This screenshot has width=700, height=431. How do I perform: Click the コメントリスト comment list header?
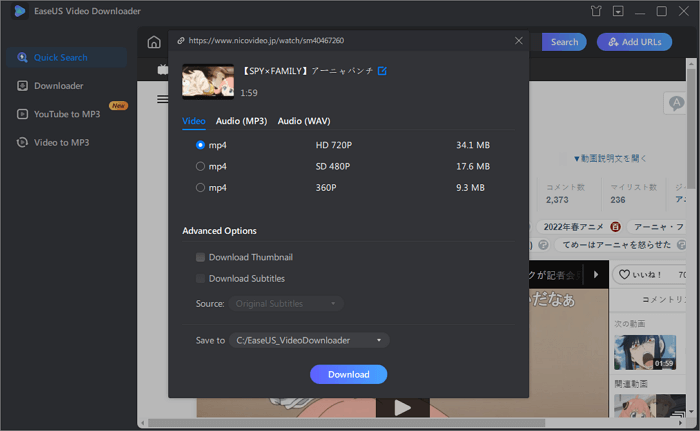click(x=663, y=300)
